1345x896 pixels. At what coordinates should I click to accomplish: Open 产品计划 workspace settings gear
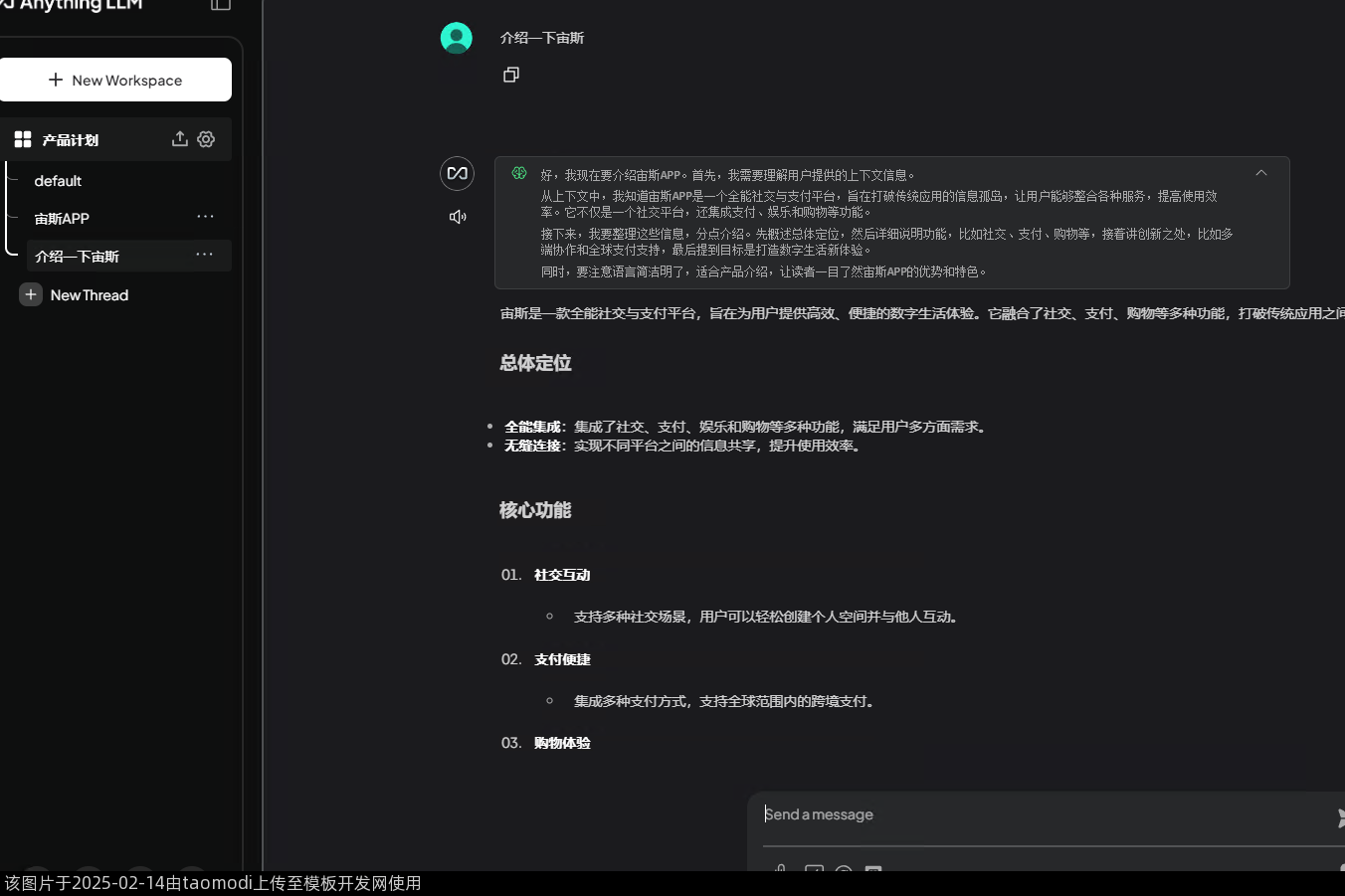(x=206, y=139)
